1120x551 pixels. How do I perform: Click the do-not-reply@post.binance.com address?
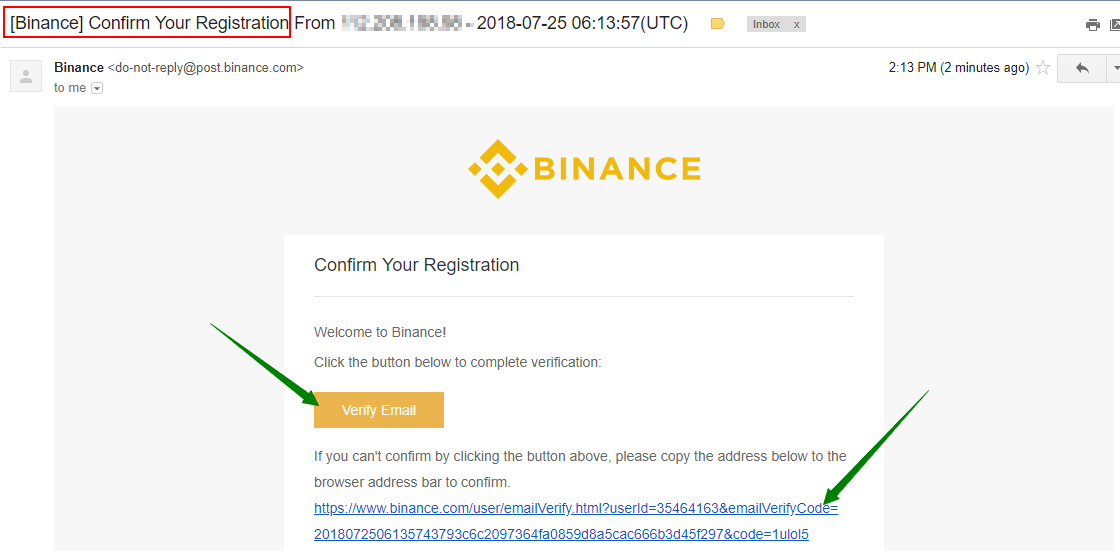coord(206,68)
